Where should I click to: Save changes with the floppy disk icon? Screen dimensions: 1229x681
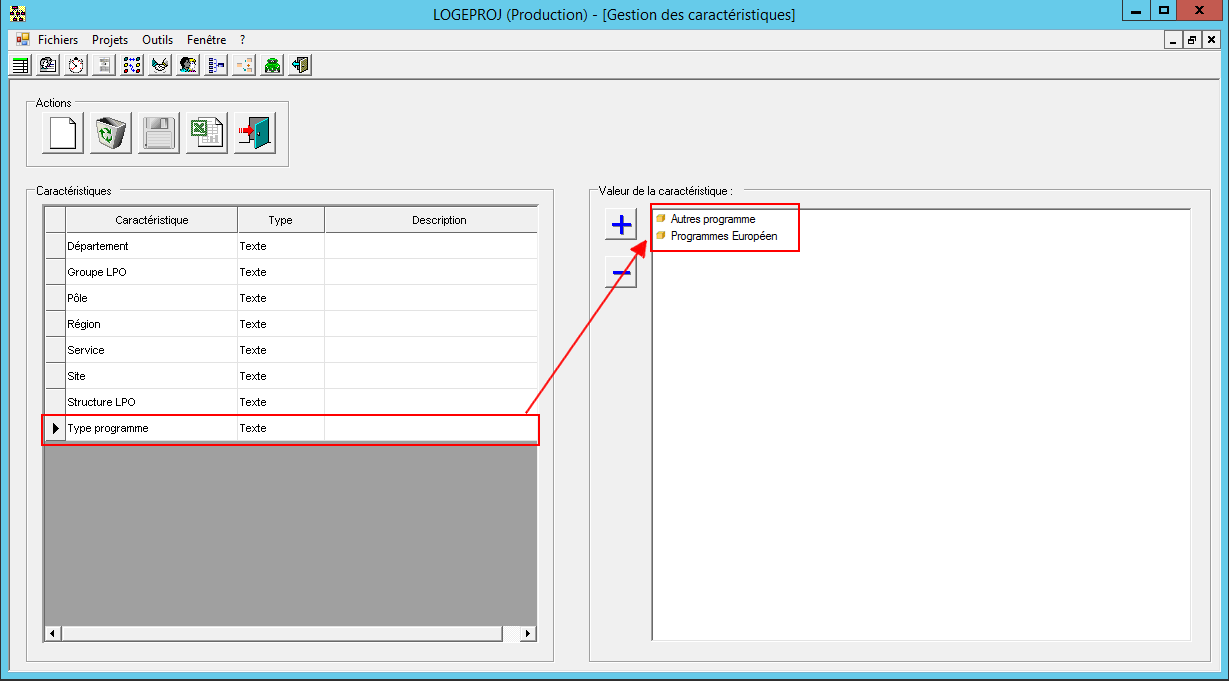(156, 132)
